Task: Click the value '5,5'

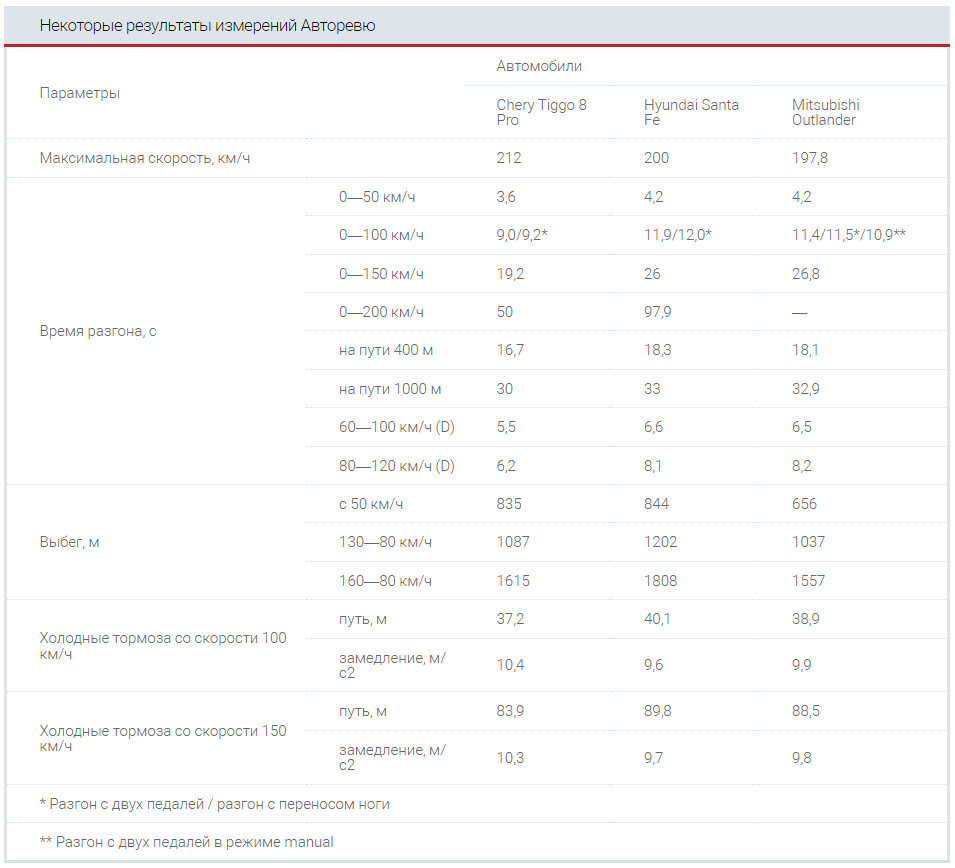Action: pos(506,427)
